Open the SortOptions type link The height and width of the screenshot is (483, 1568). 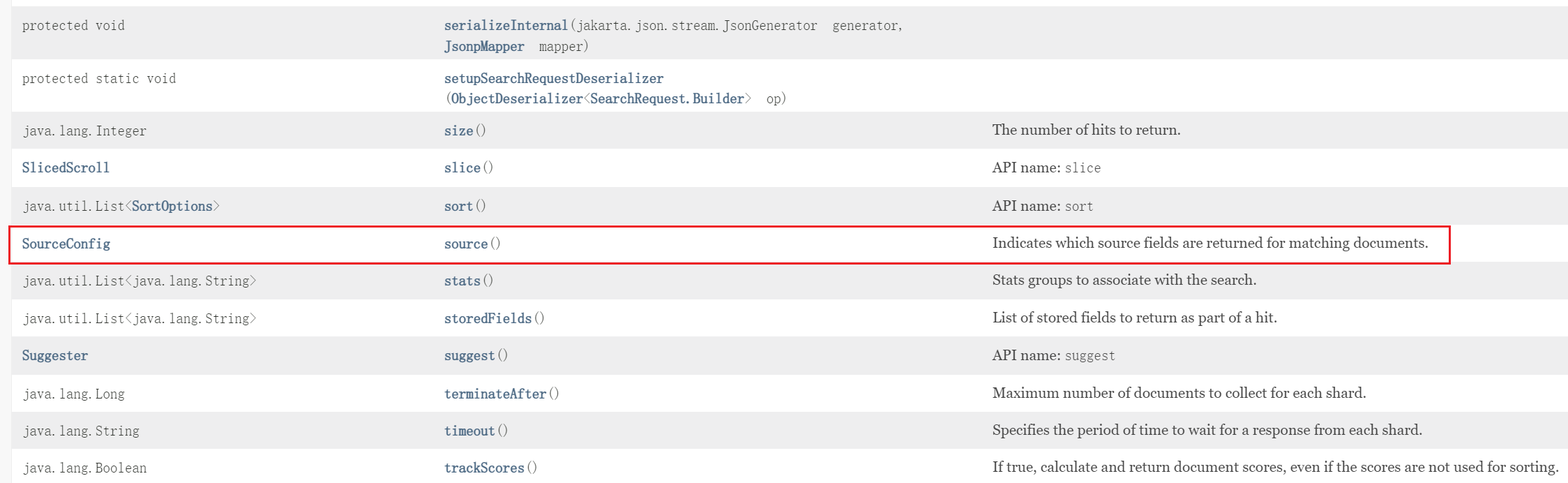(x=172, y=207)
